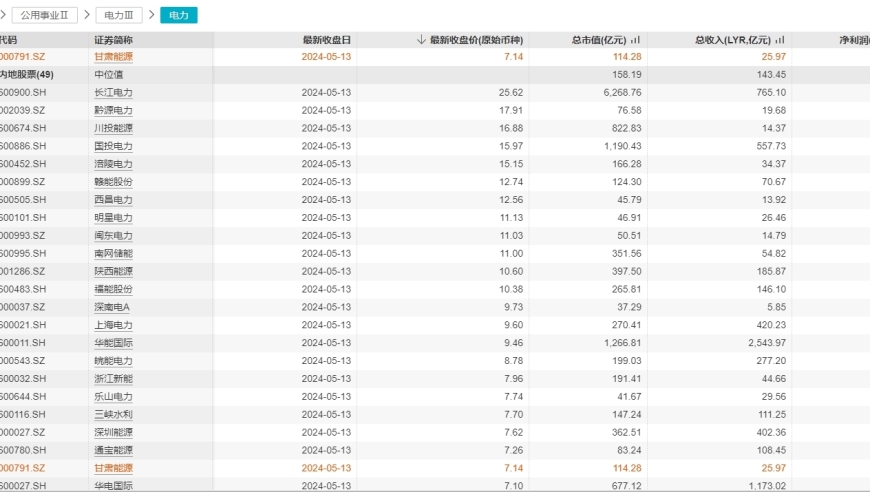
Task: Sort by the 证券简称 column header
Action: (113, 40)
